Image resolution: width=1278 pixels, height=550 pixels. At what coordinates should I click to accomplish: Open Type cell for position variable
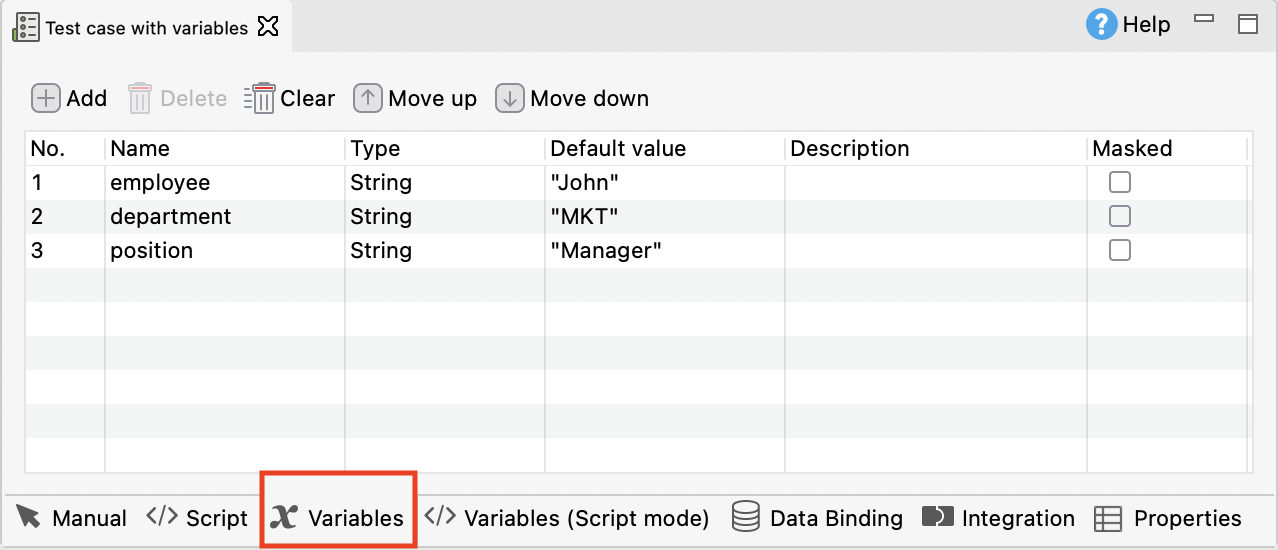444,251
